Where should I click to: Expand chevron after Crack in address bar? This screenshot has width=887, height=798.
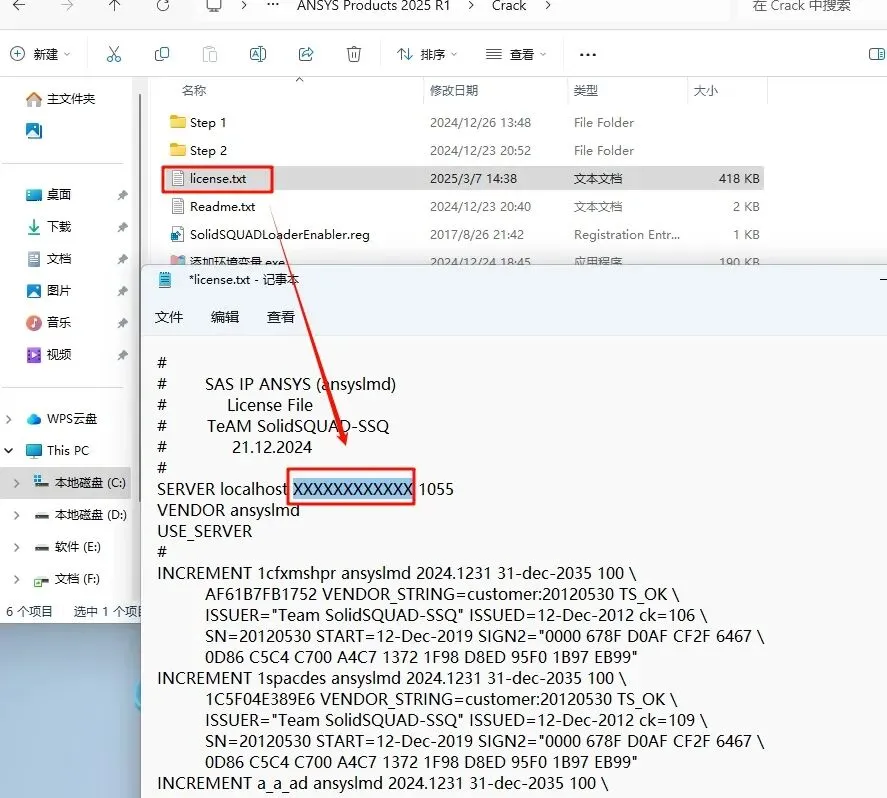[x=548, y=6]
